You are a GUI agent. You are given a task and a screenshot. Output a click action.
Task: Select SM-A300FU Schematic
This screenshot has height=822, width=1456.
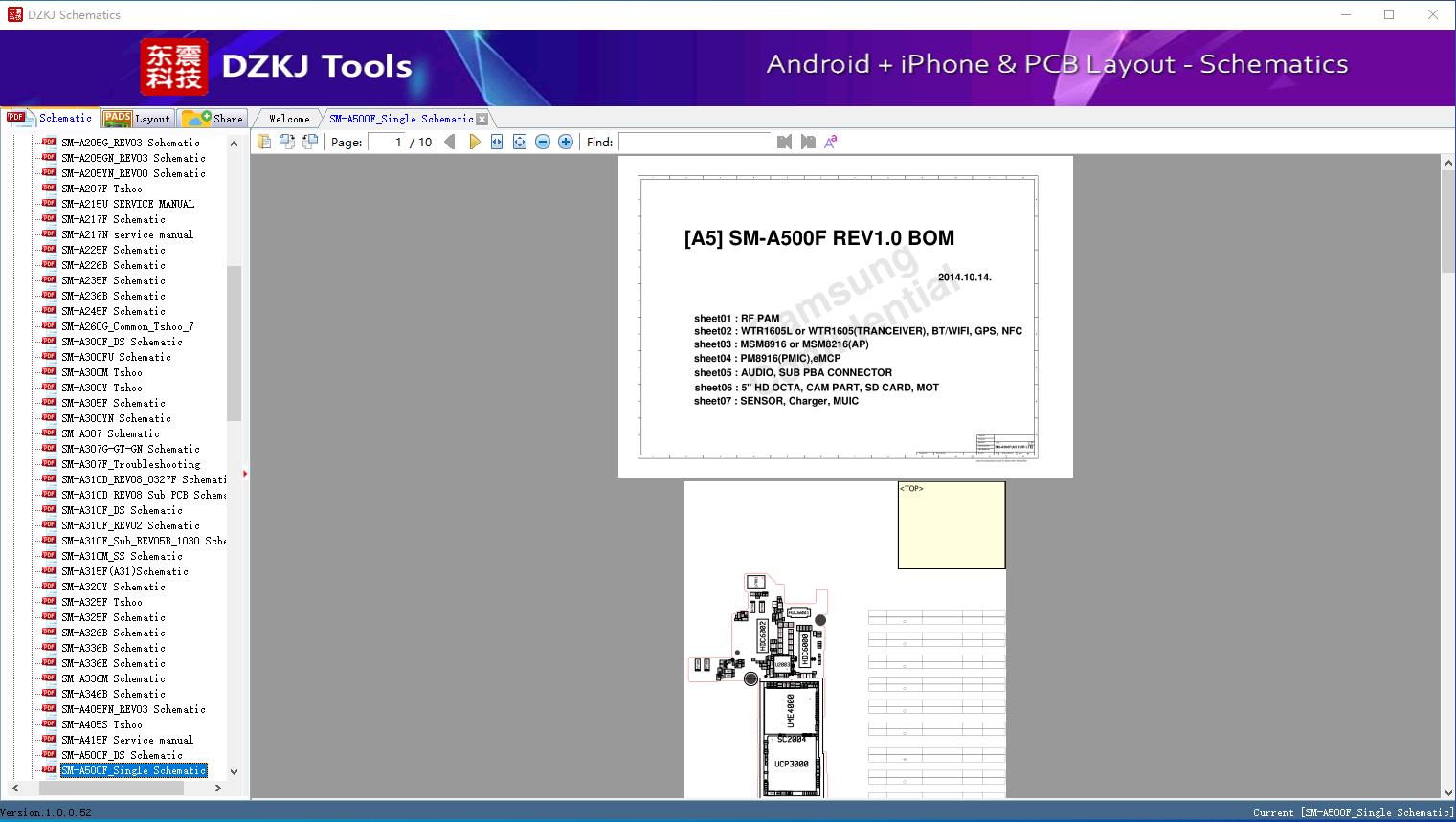(116, 357)
